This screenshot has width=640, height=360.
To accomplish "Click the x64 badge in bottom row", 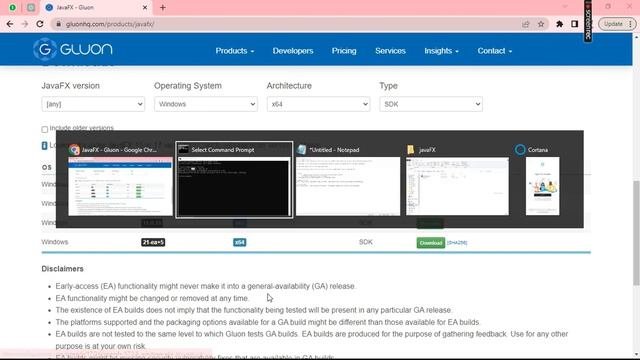I will (240, 242).
